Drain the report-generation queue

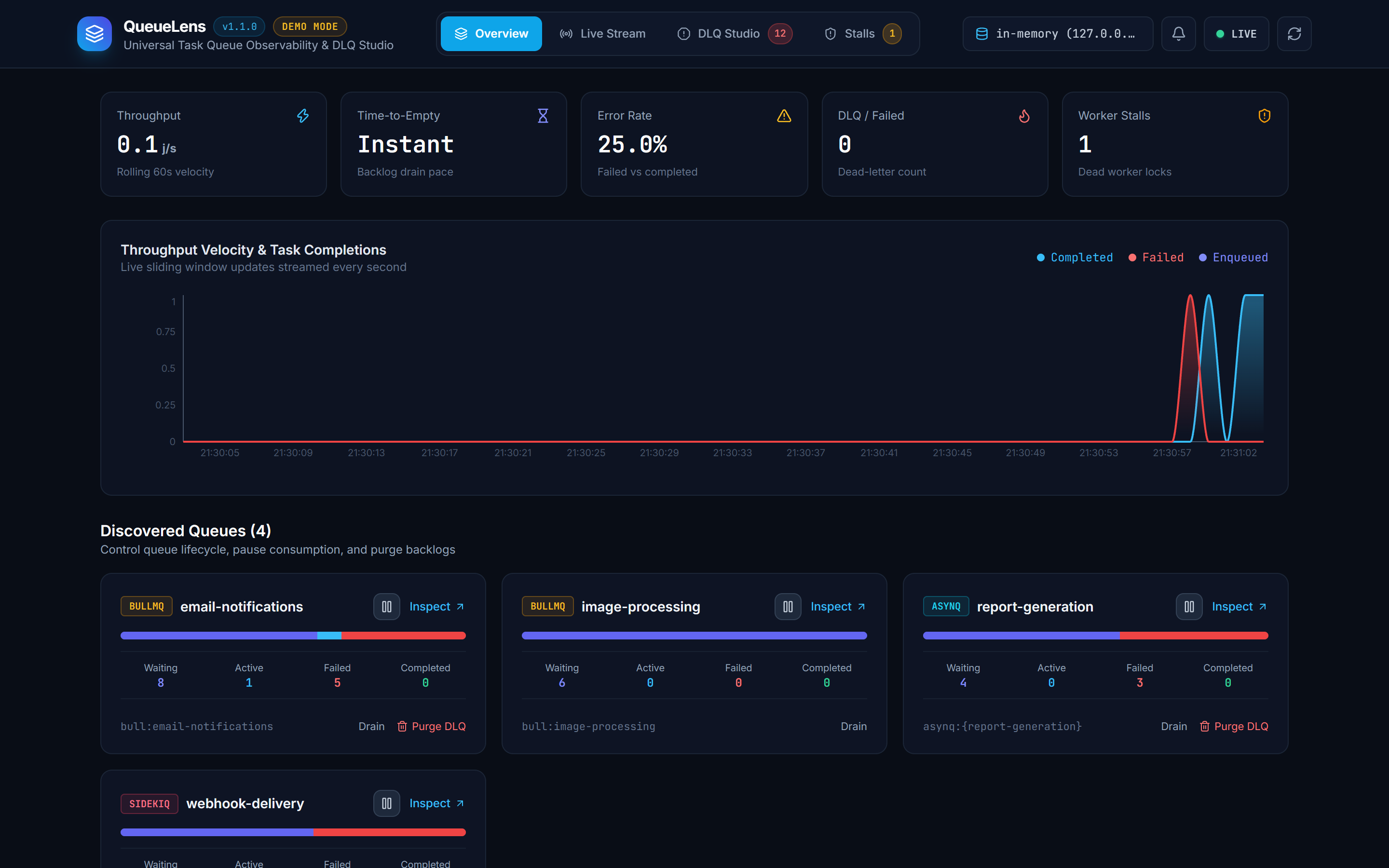click(x=1174, y=727)
